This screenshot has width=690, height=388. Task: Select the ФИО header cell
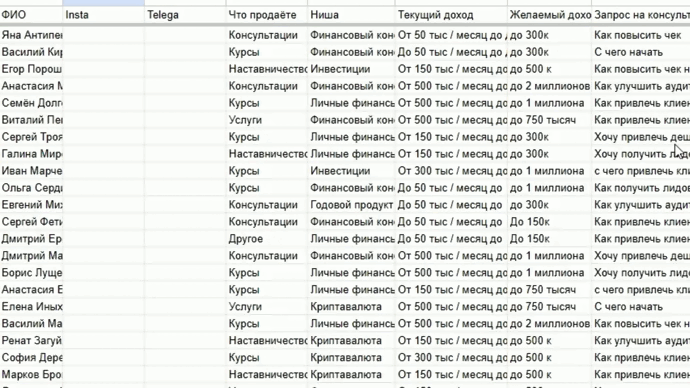point(31,15)
